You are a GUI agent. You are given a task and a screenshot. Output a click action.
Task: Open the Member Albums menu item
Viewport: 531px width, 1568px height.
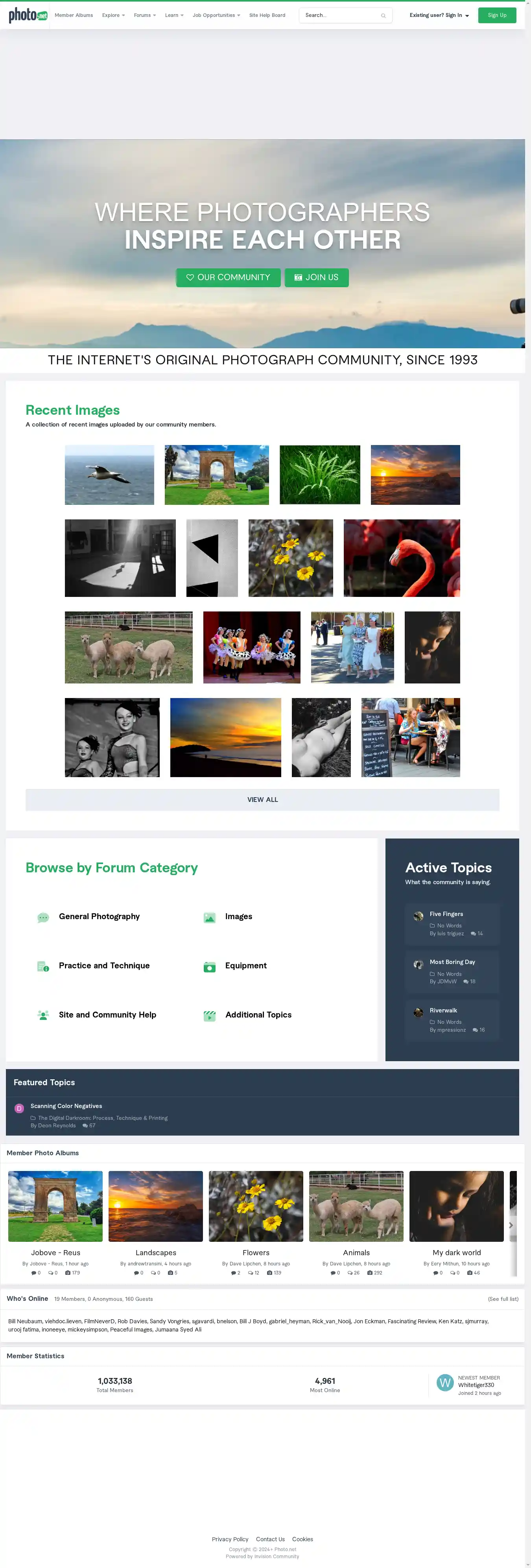click(x=74, y=15)
